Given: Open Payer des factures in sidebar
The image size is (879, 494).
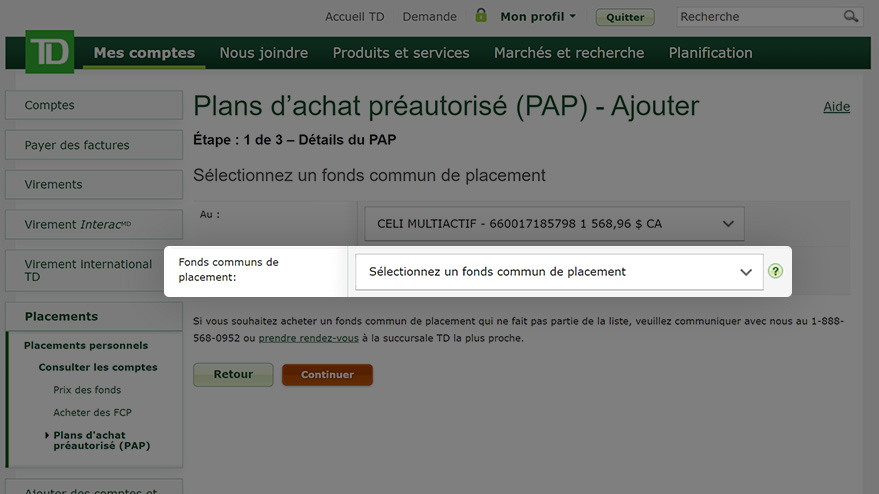Looking at the screenshot, I should [x=94, y=145].
